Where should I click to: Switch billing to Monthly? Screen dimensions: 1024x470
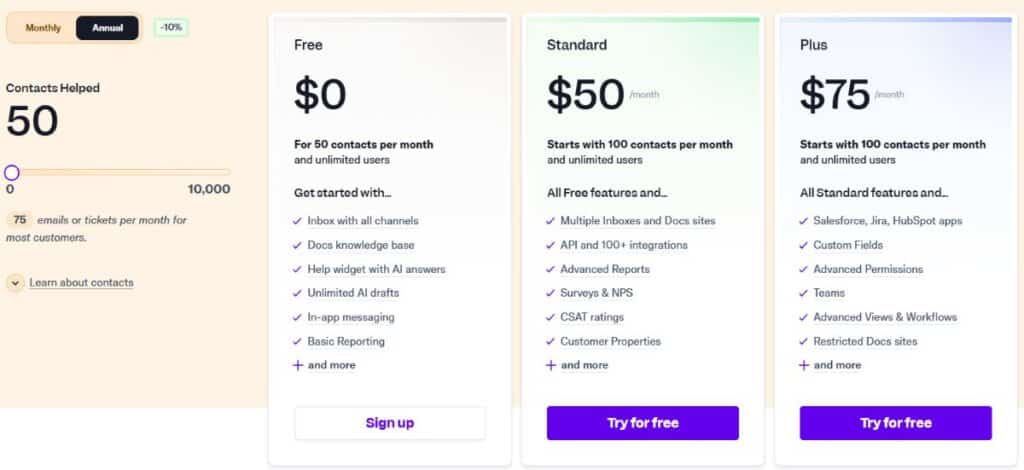pos(43,28)
